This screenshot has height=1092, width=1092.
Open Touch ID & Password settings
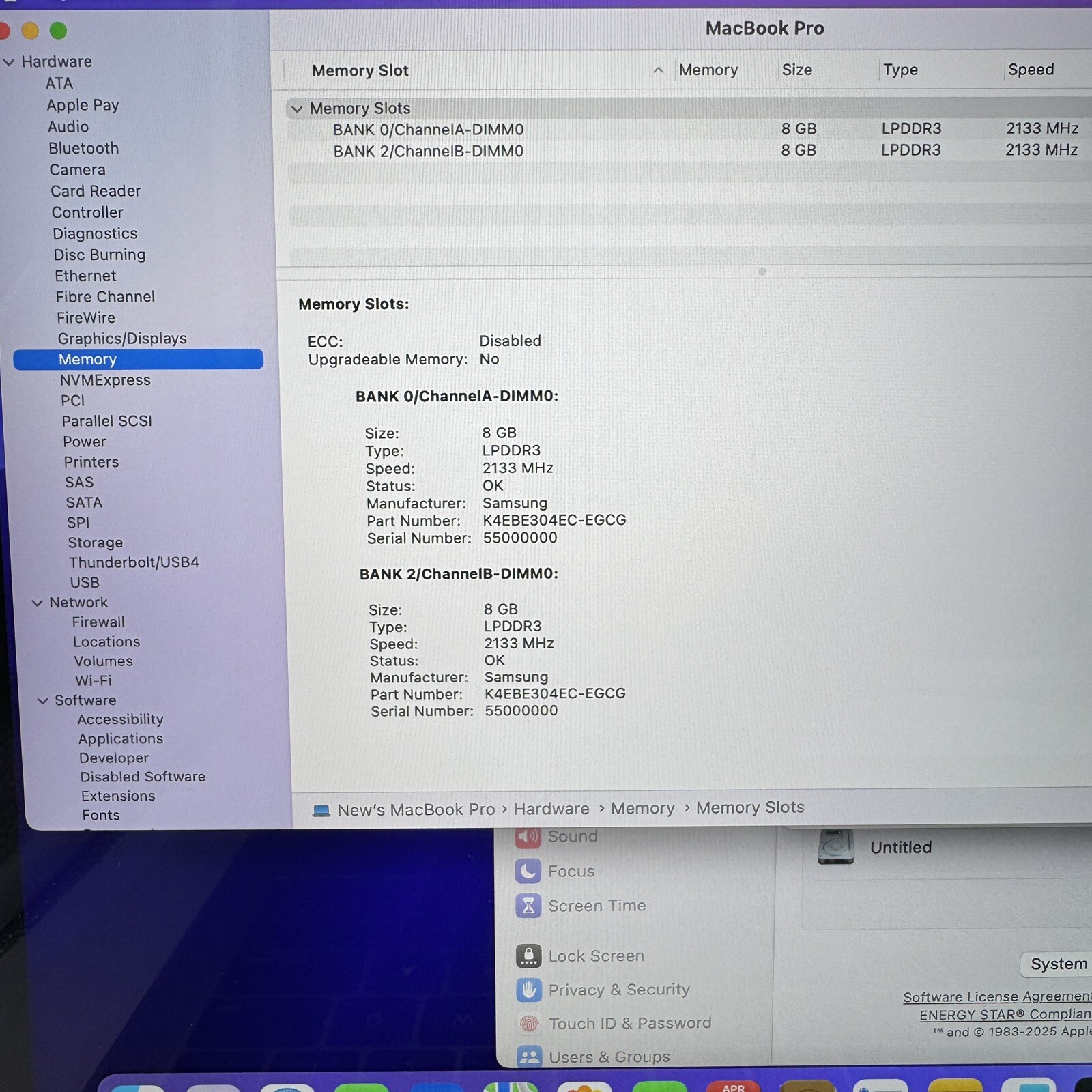[x=629, y=1023]
